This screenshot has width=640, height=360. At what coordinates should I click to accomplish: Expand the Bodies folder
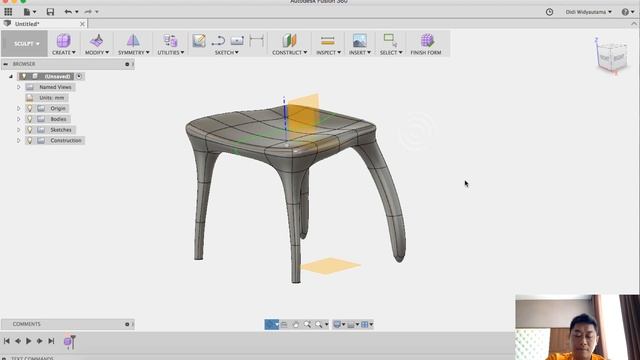pos(18,119)
